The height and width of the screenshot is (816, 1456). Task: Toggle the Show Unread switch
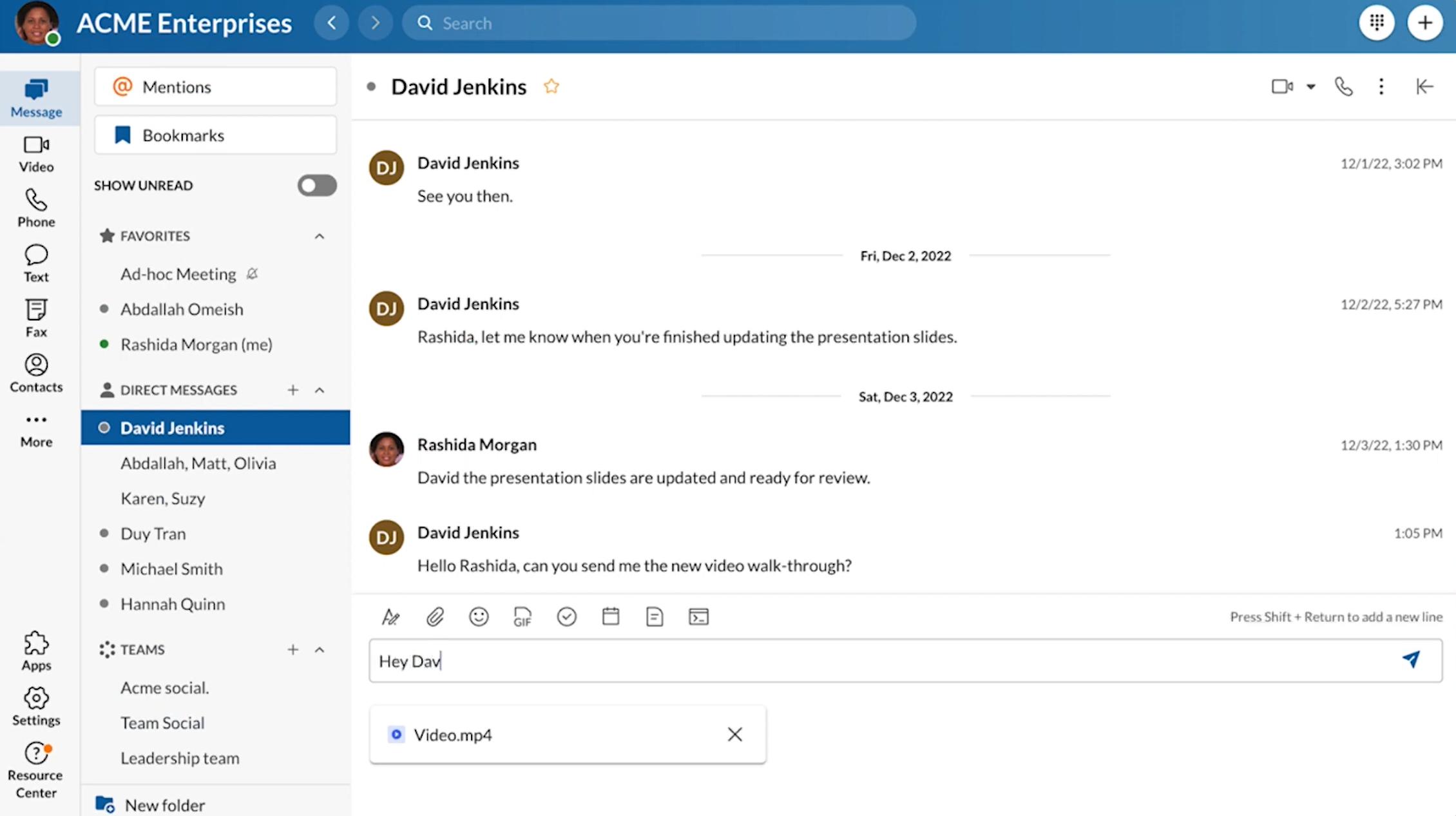coord(317,186)
